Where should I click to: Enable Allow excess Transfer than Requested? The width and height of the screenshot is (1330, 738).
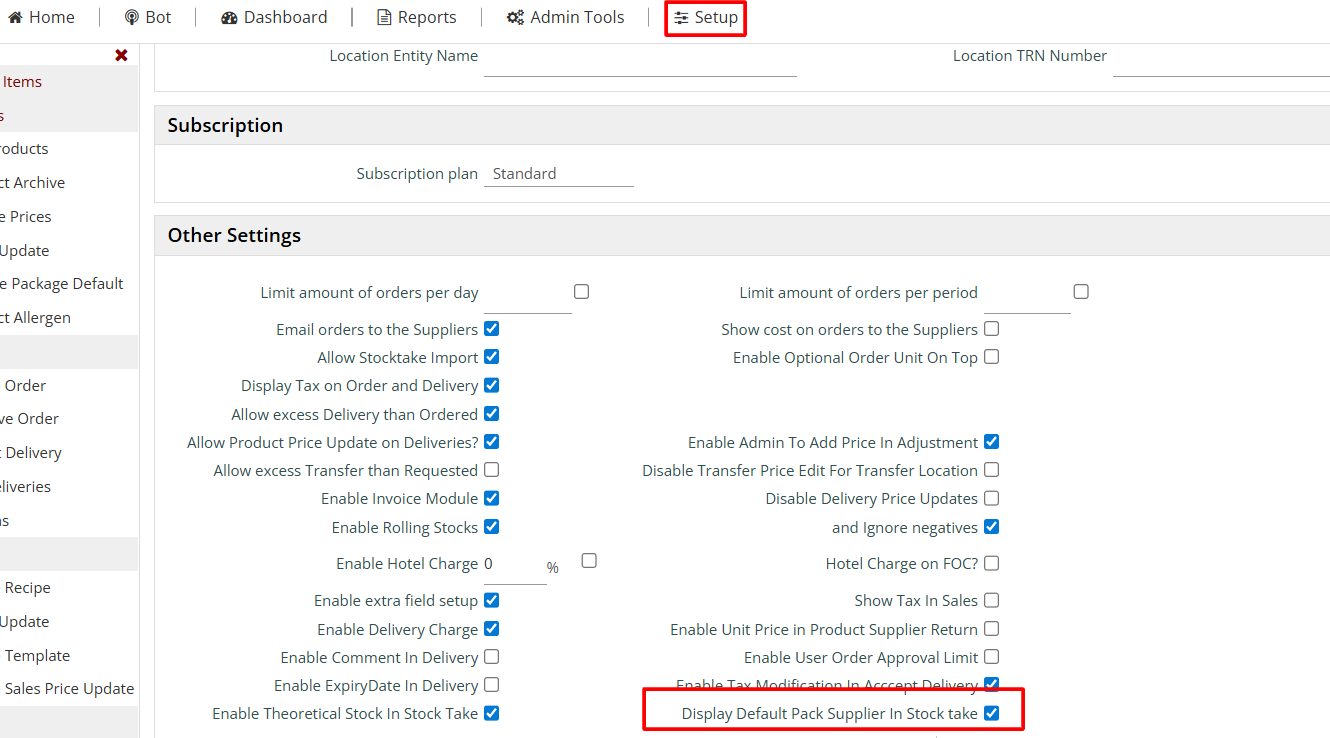[x=491, y=469]
